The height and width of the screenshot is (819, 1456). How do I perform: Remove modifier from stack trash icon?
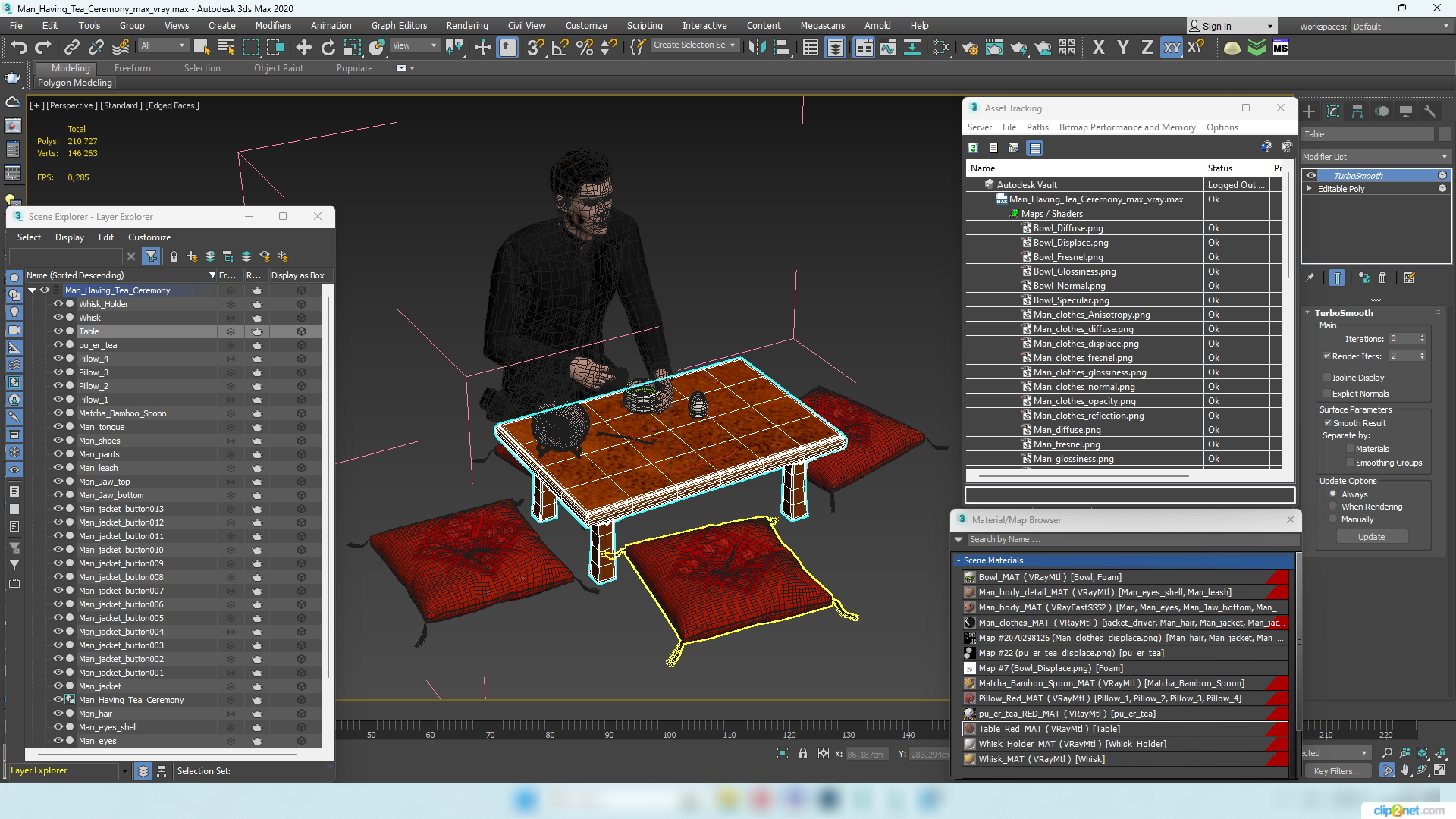[1382, 278]
